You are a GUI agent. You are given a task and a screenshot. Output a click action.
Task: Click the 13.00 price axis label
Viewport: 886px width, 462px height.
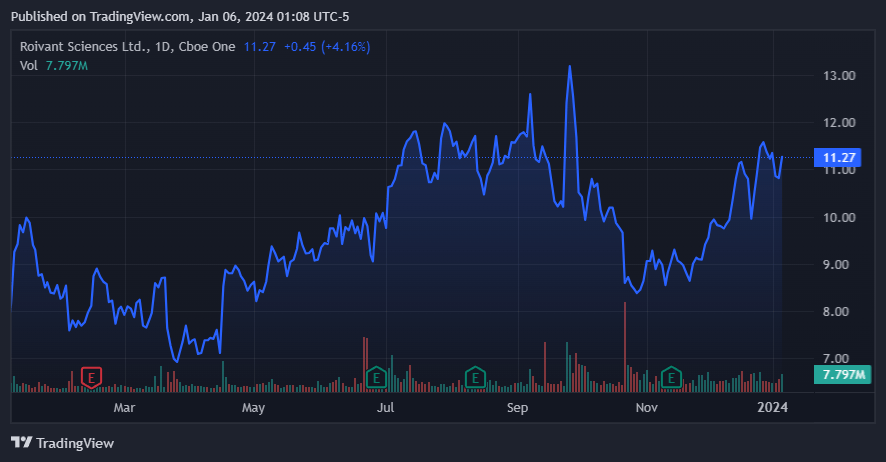pyautogui.click(x=839, y=76)
